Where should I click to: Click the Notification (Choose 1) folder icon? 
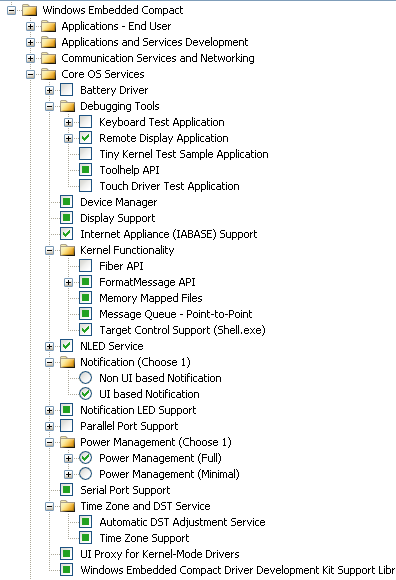pos(67,362)
